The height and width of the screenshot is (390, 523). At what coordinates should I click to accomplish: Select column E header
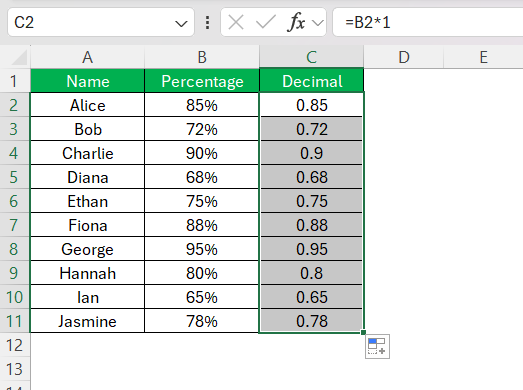click(483, 57)
